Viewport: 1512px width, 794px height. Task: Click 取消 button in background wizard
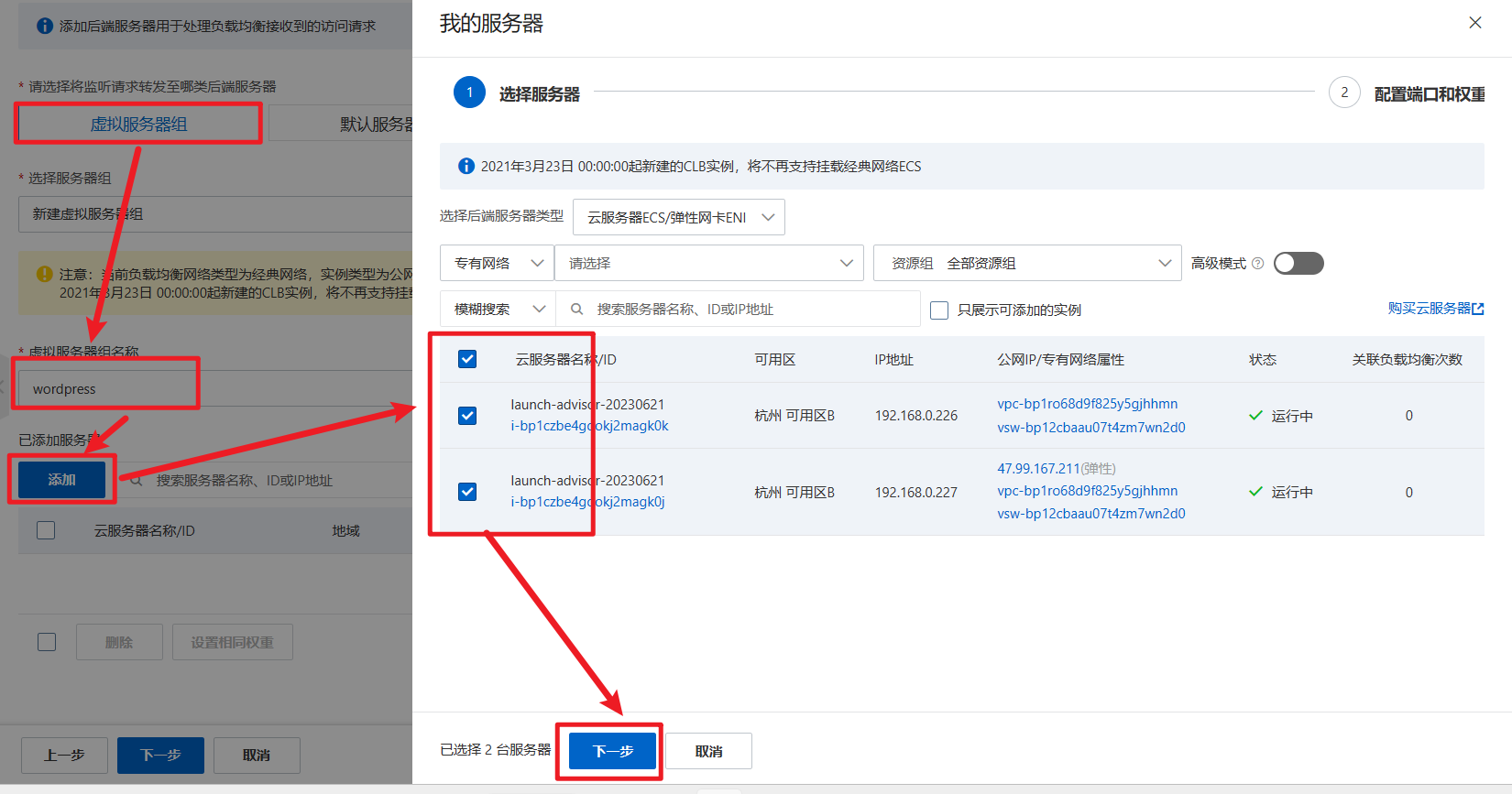point(257,756)
